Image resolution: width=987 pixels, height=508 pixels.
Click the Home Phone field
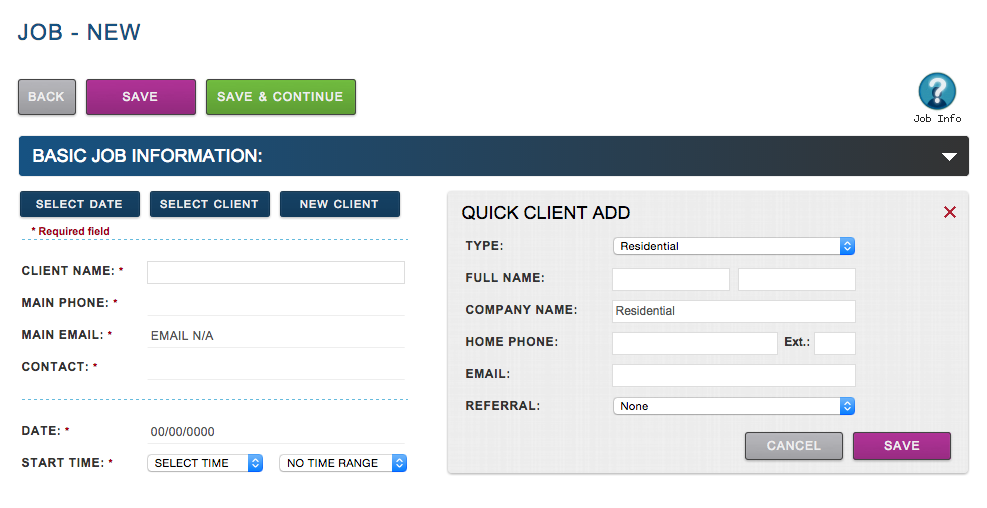tap(694, 343)
